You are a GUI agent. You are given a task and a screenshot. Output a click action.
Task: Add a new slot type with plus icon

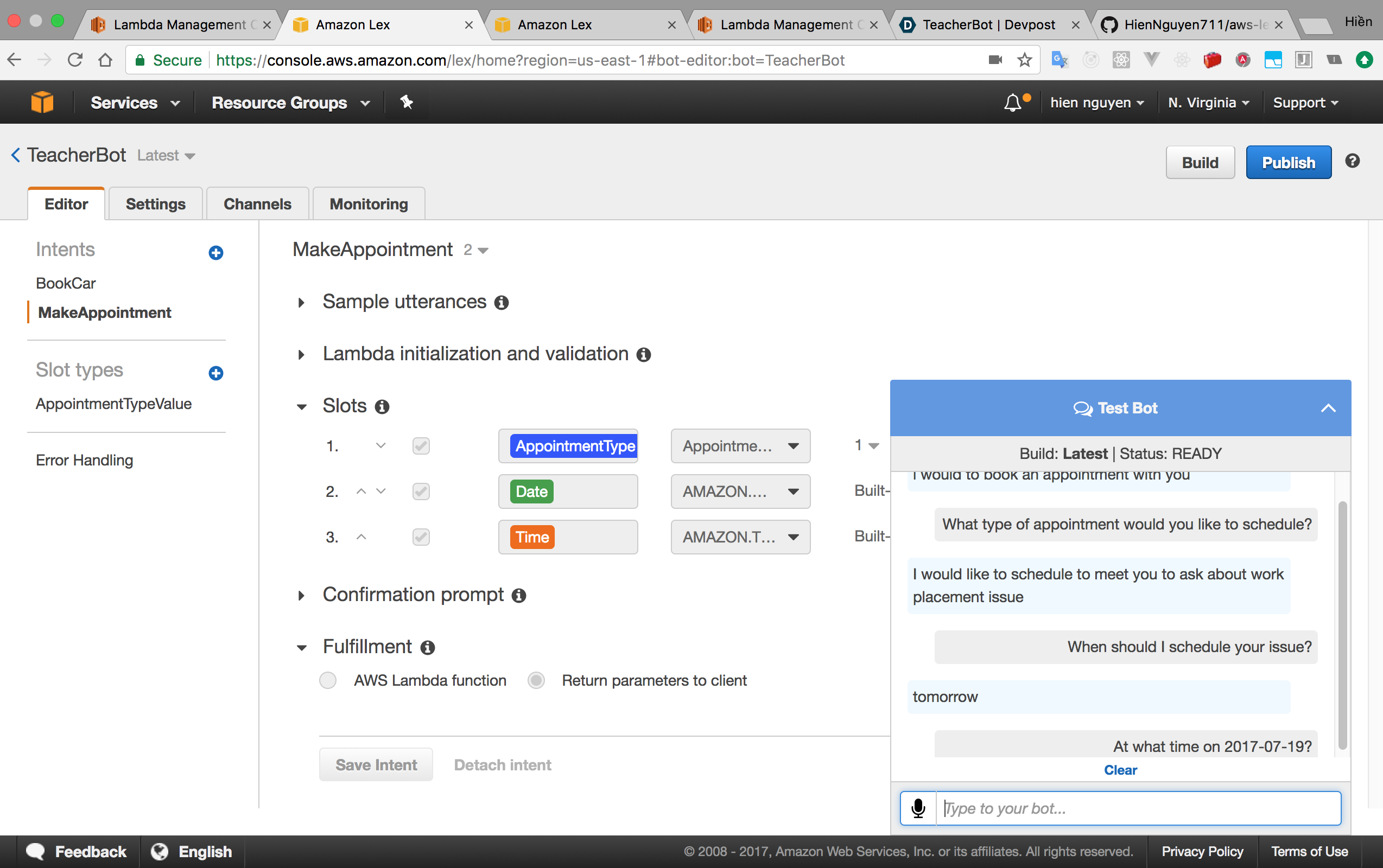pyautogui.click(x=216, y=373)
